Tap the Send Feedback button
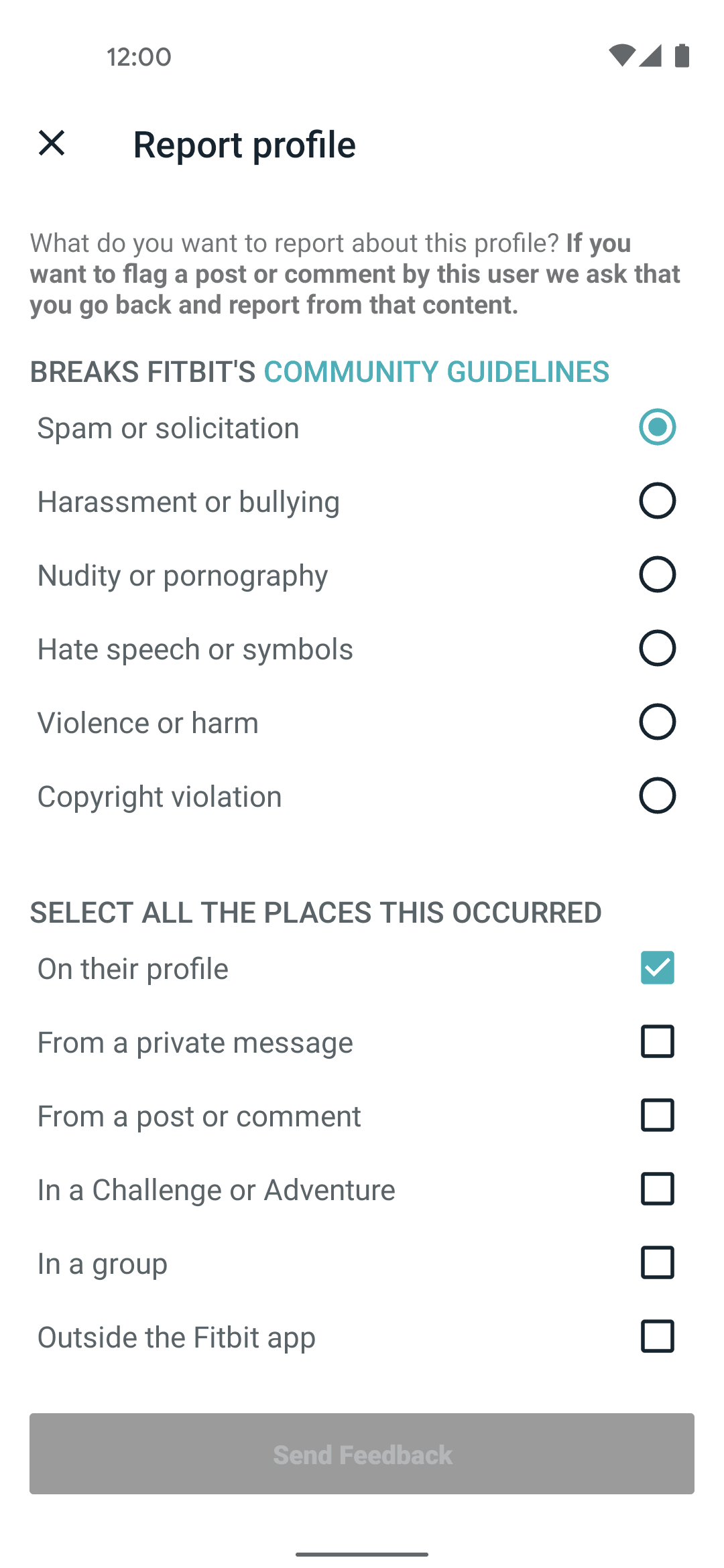 [x=362, y=1453]
